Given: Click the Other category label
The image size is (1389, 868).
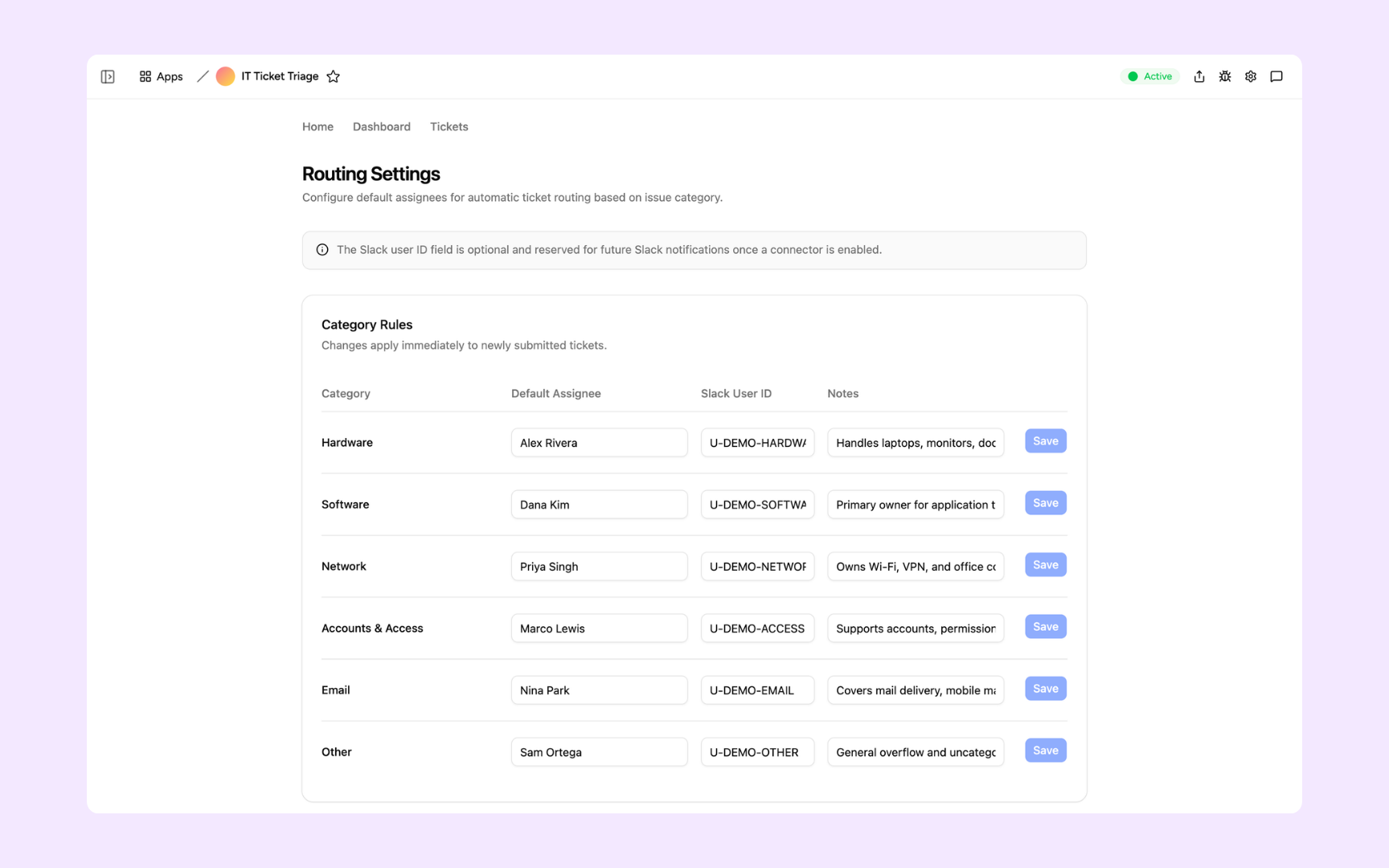Looking at the screenshot, I should pos(337,752).
